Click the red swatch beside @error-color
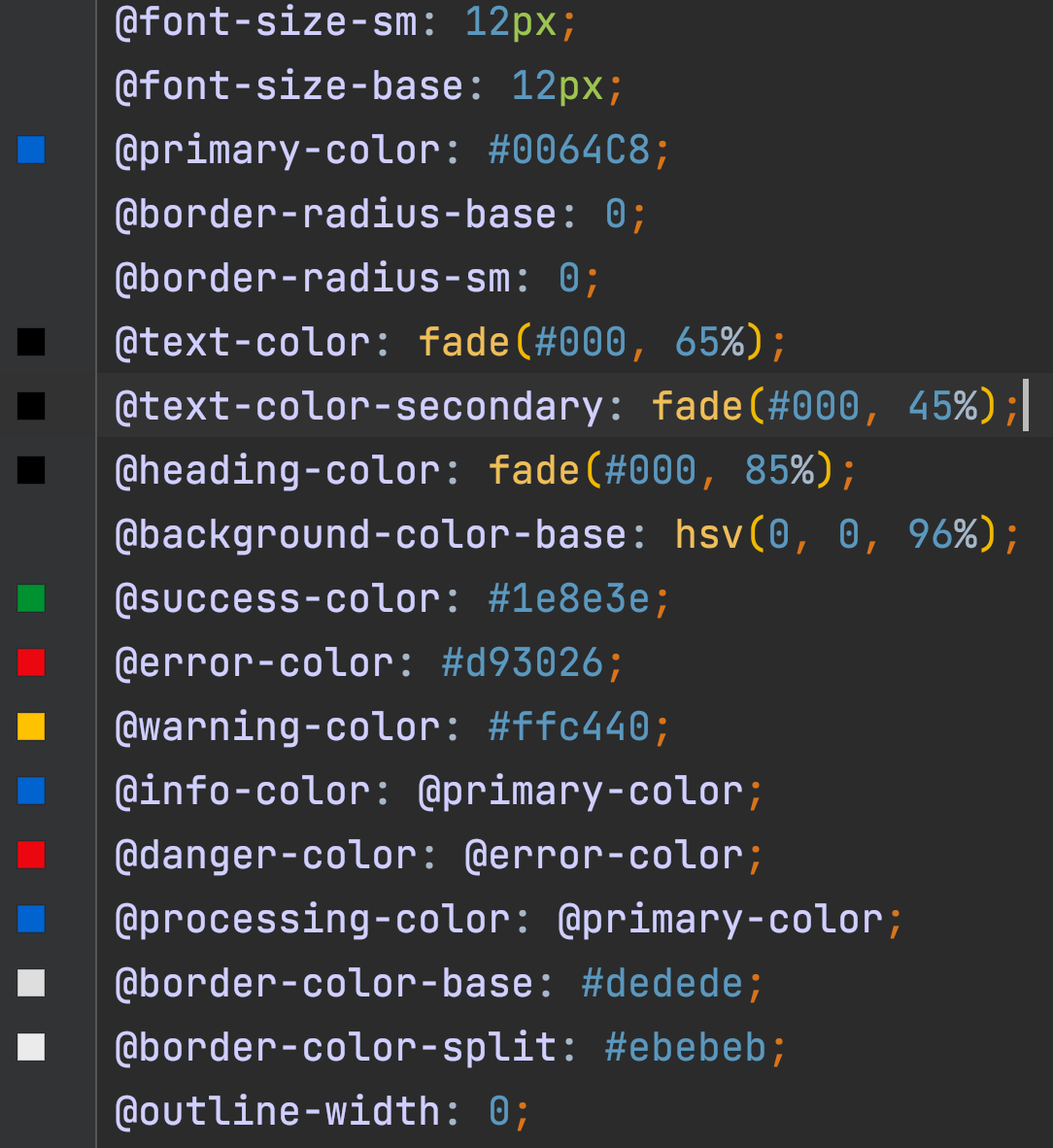The width and height of the screenshot is (1053, 1148). click(x=31, y=662)
